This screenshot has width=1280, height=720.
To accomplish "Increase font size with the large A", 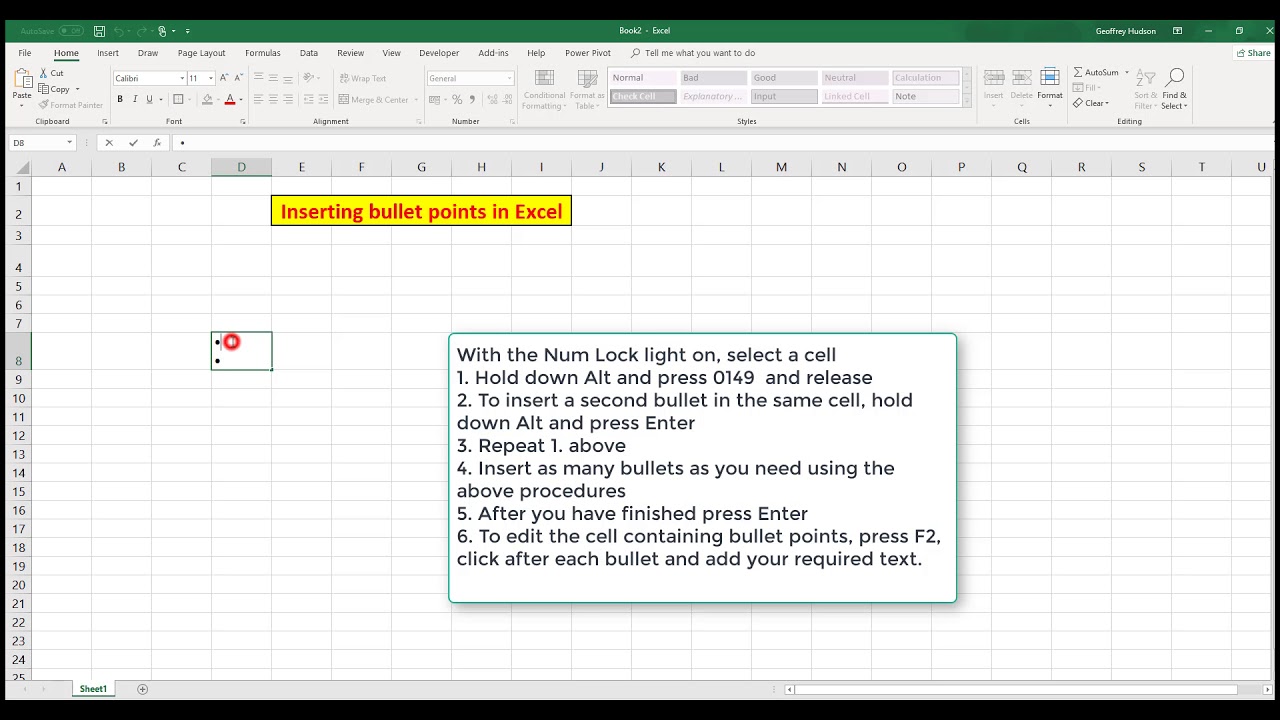I will (224, 78).
